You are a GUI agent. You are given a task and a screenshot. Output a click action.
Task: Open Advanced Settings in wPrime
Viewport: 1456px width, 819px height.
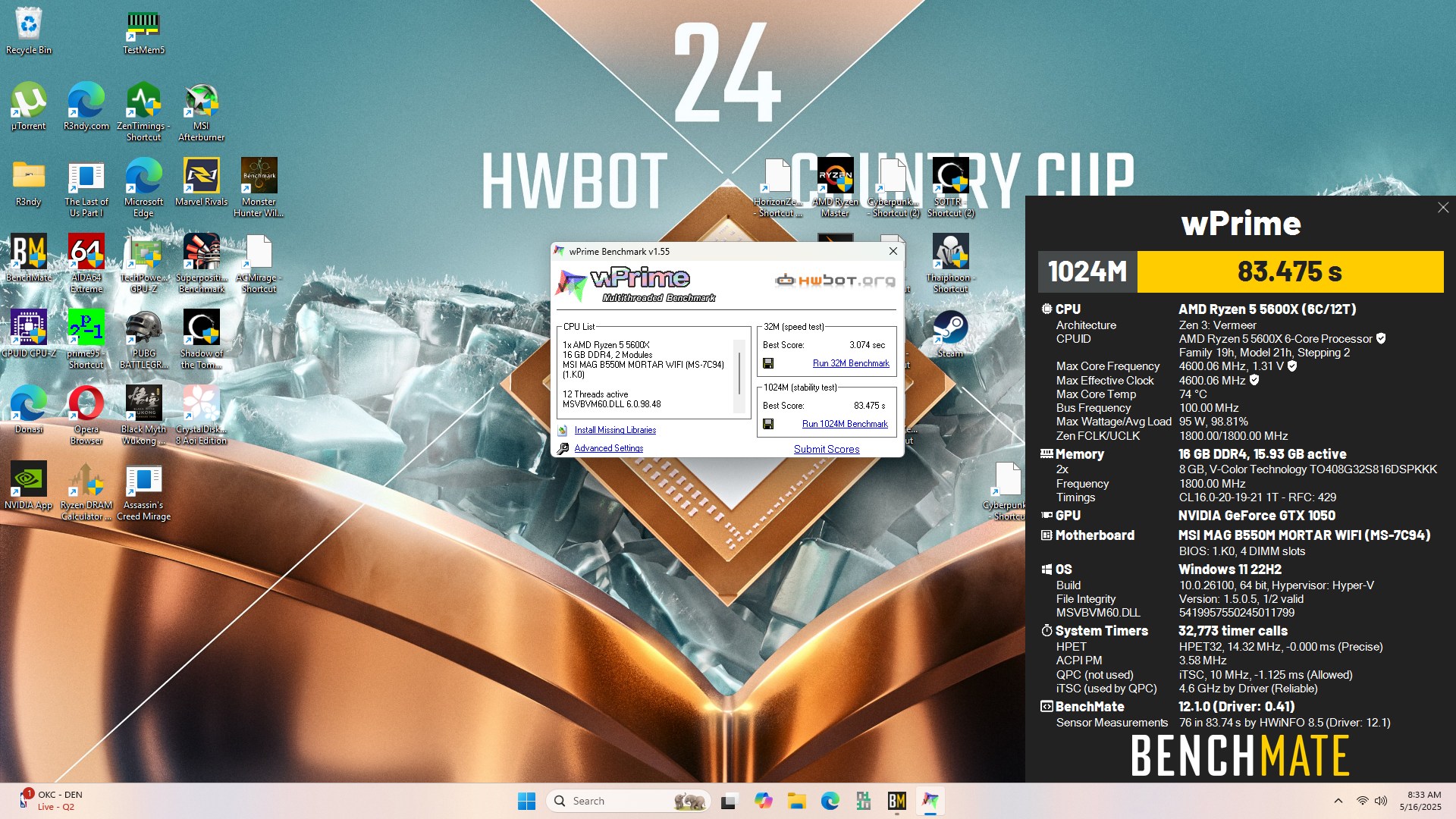tap(608, 448)
